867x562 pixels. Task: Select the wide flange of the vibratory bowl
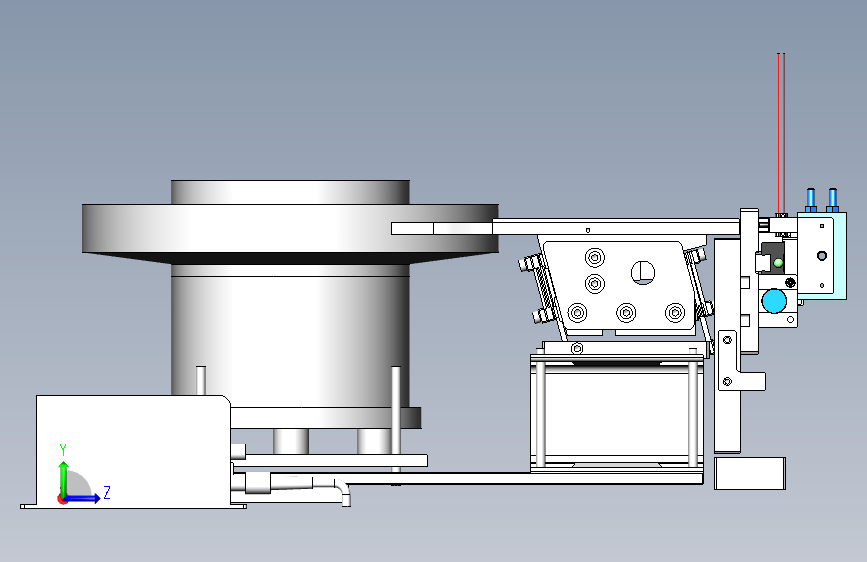(290, 228)
